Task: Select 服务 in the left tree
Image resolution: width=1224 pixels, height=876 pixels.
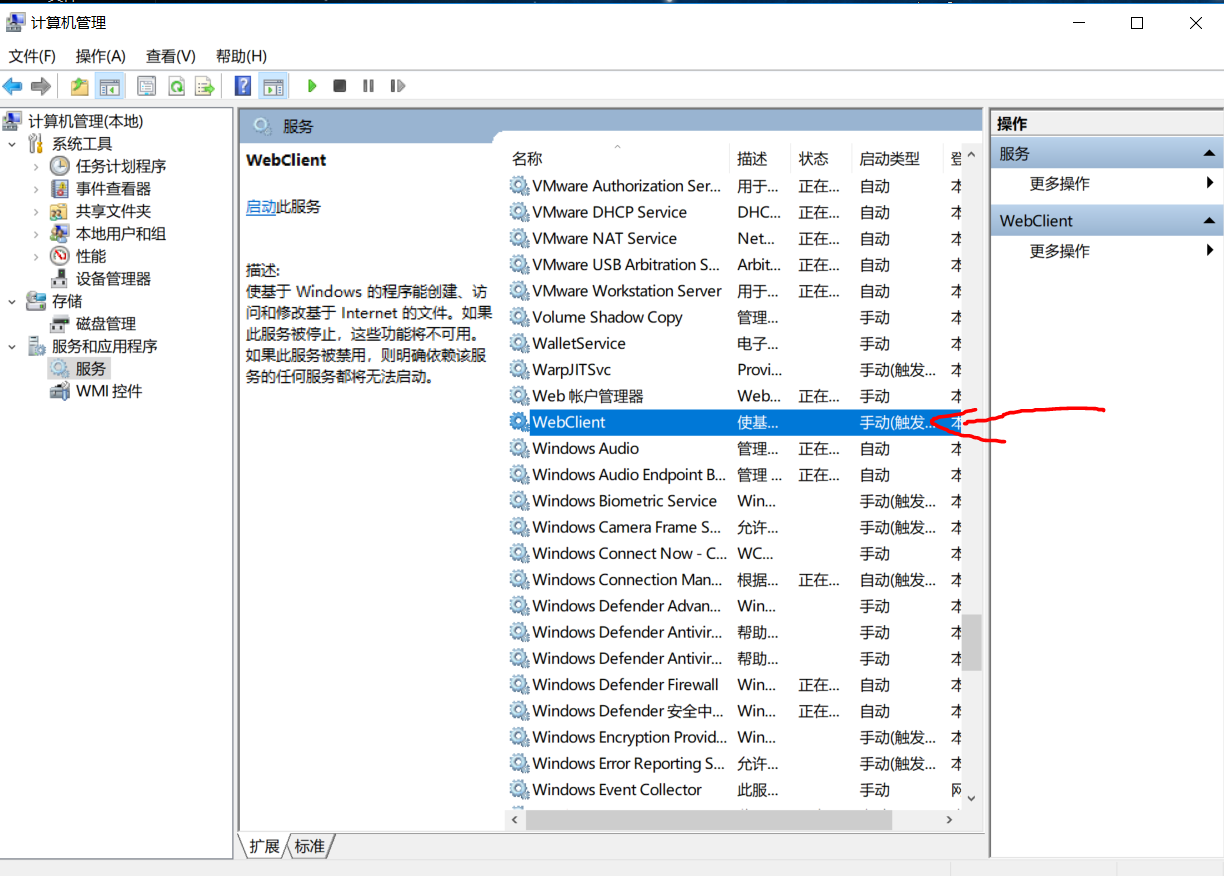Action: [x=90, y=369]
